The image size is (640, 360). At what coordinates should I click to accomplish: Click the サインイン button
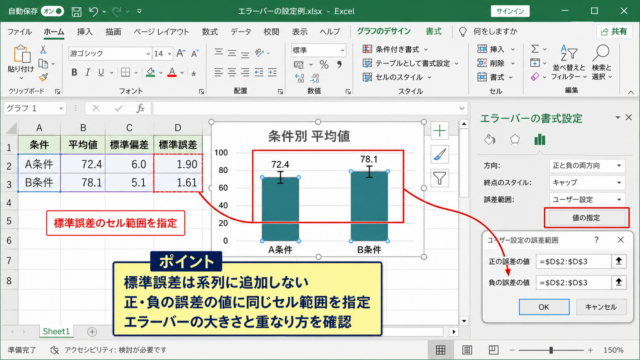click(x=510, y=11)
